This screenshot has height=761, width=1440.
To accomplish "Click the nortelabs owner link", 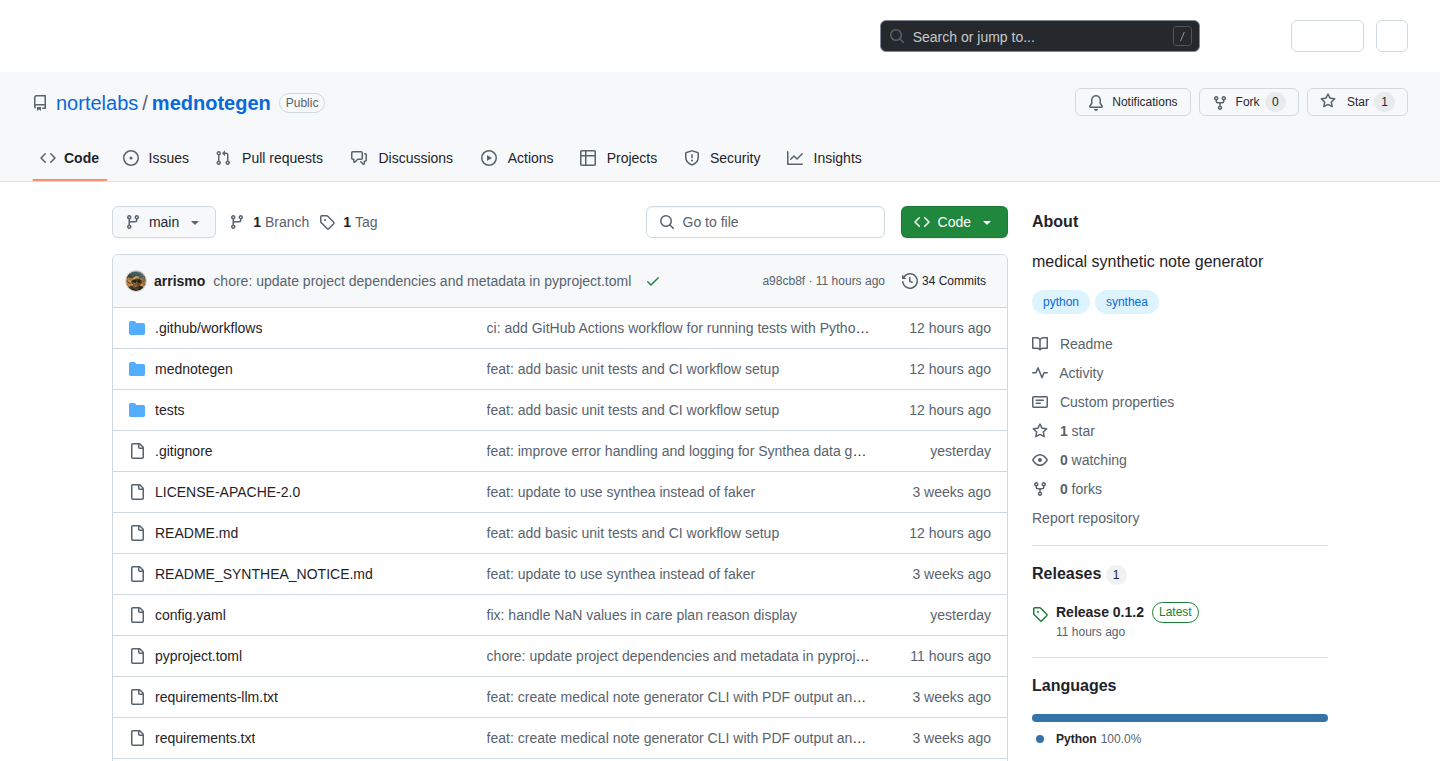I will pyautogui.click(x=97, y=103).
